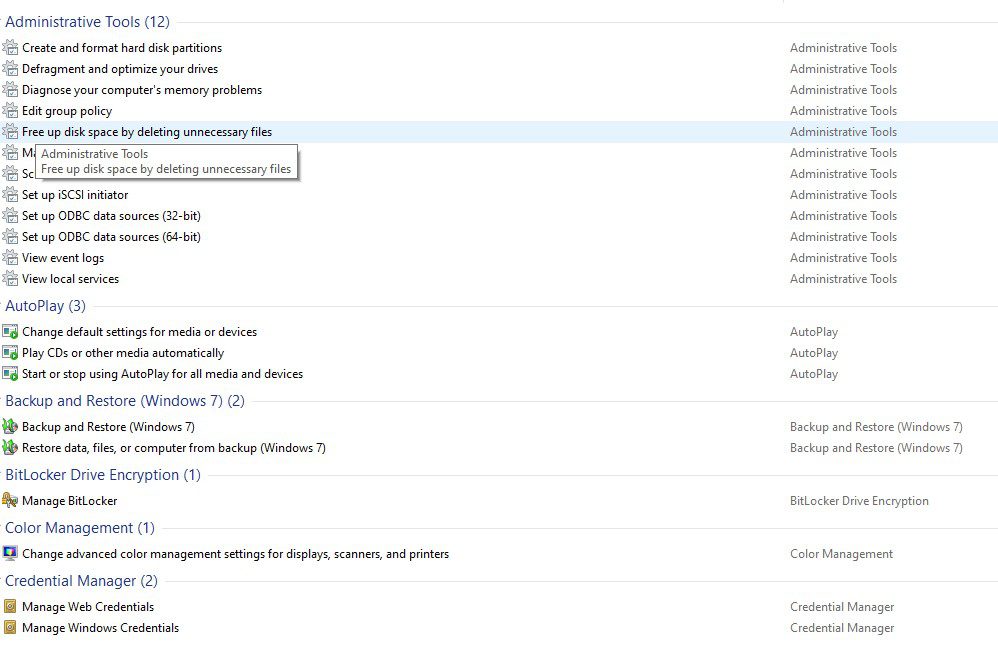Open Diagnose your computer's memory problems
This screenshot has height=647, width=998.
coord(142,90)
